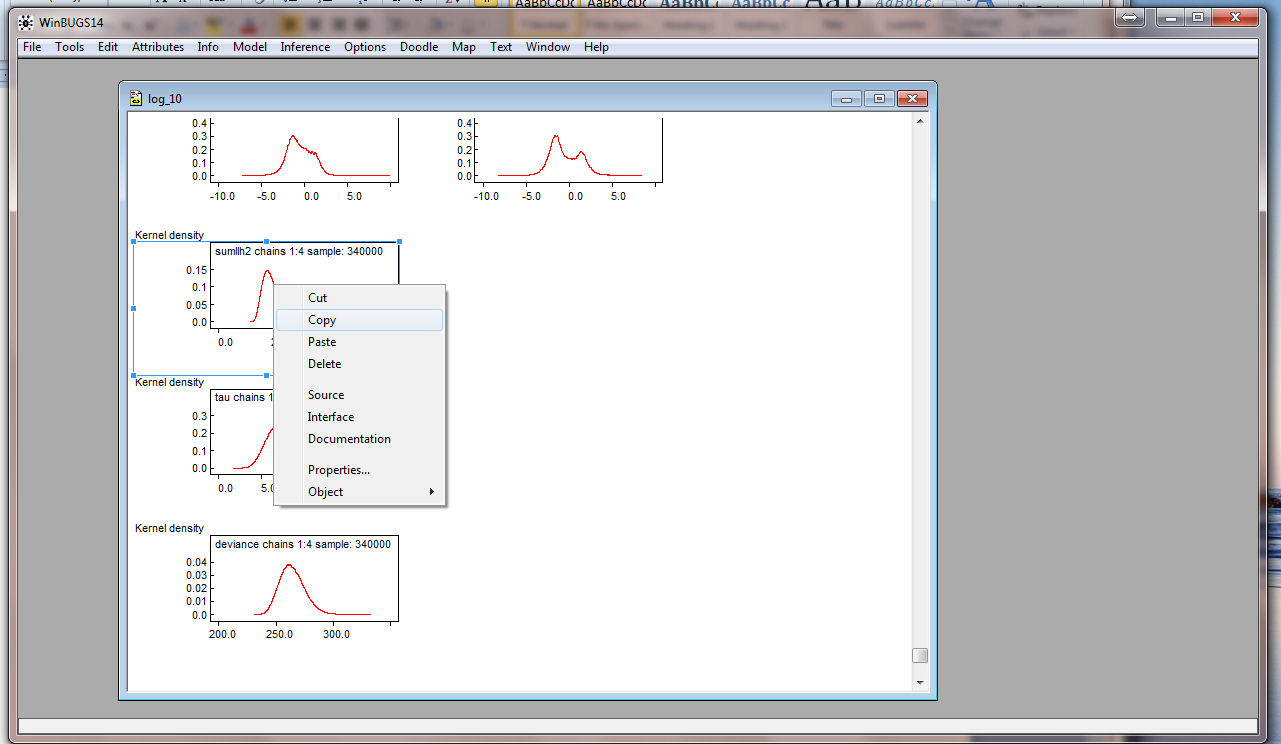Choose Documentation from the context menu

349,439
